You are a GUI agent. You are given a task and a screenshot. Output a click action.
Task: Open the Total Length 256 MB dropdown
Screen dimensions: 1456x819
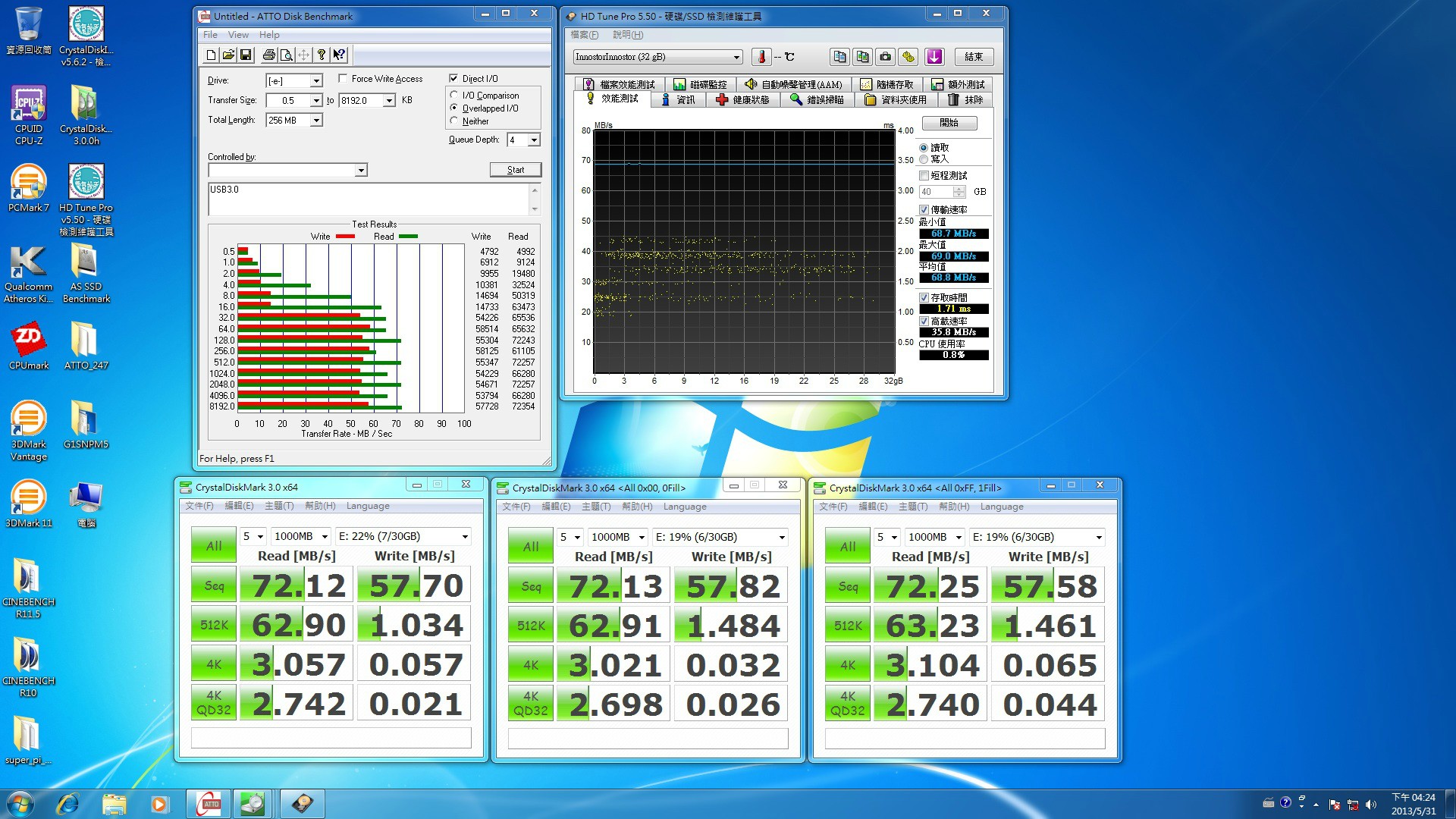tap(316, 120)
